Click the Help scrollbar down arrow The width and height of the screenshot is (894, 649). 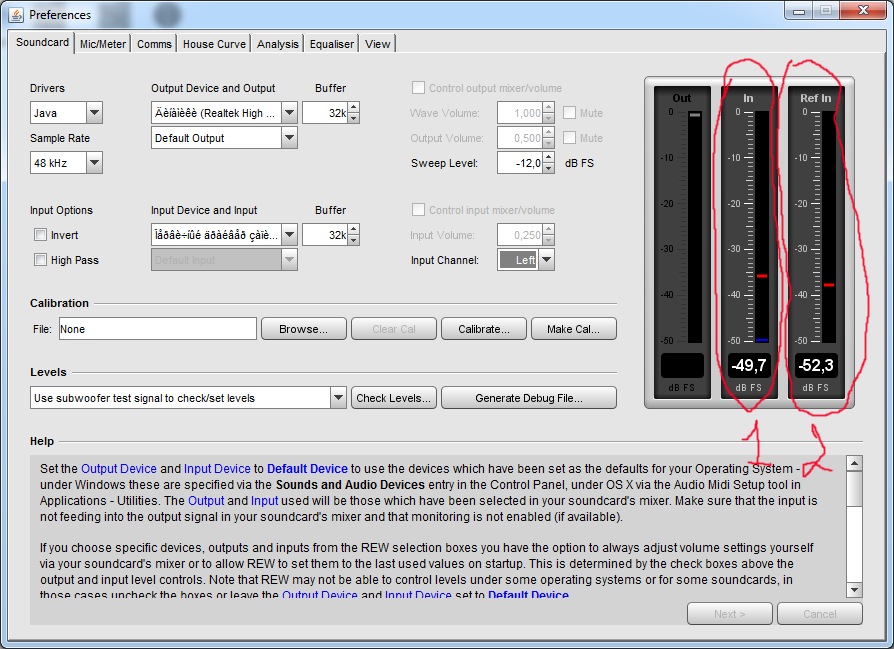click(854, 590)
